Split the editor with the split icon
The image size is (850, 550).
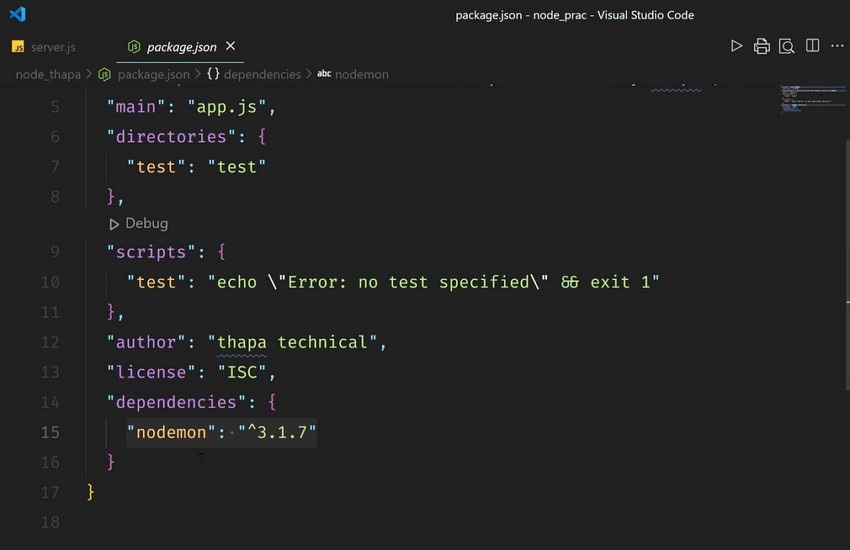[812, 46]
